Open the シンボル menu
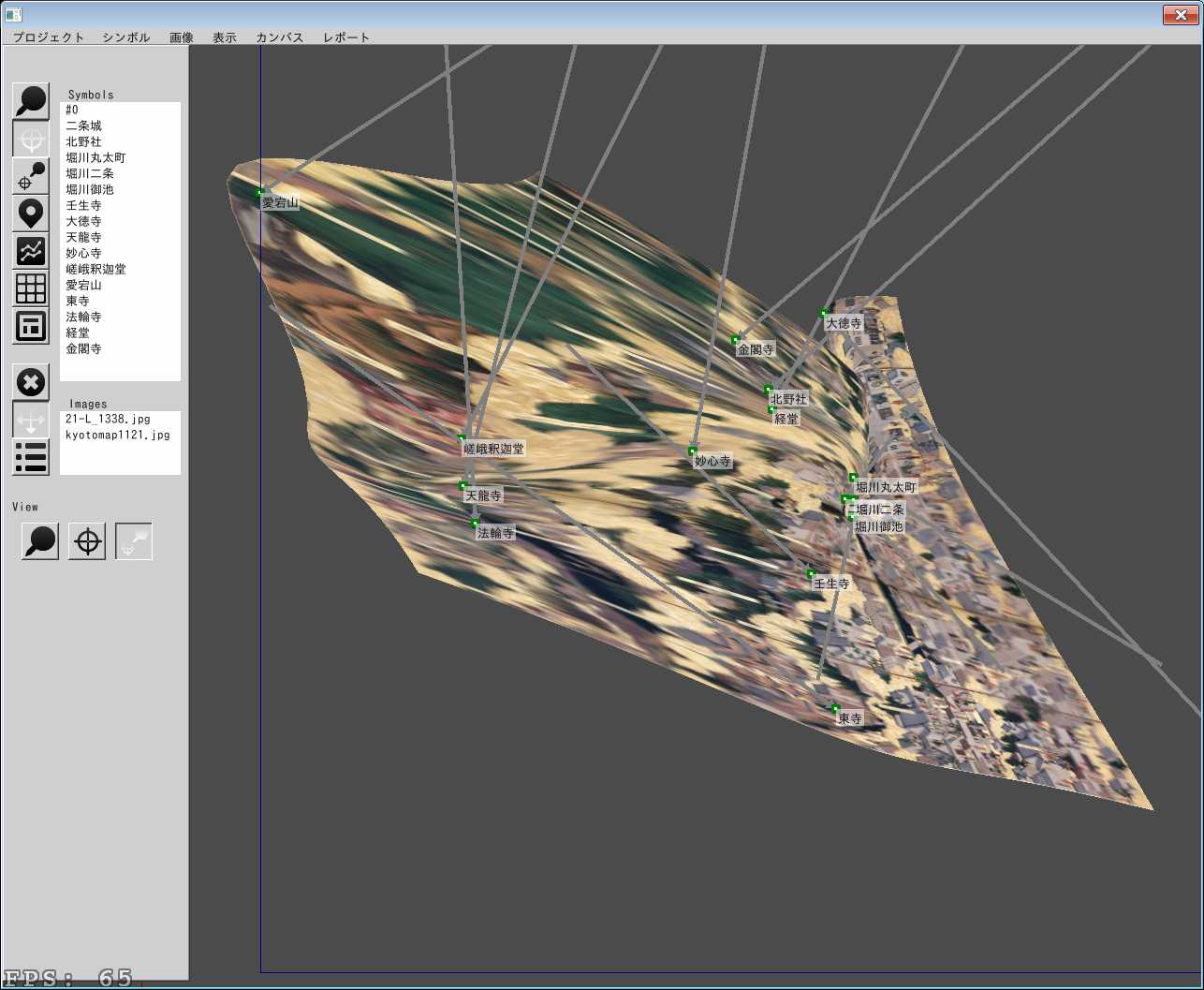The width and height of the screenshot is (1204, 990). 126,37
